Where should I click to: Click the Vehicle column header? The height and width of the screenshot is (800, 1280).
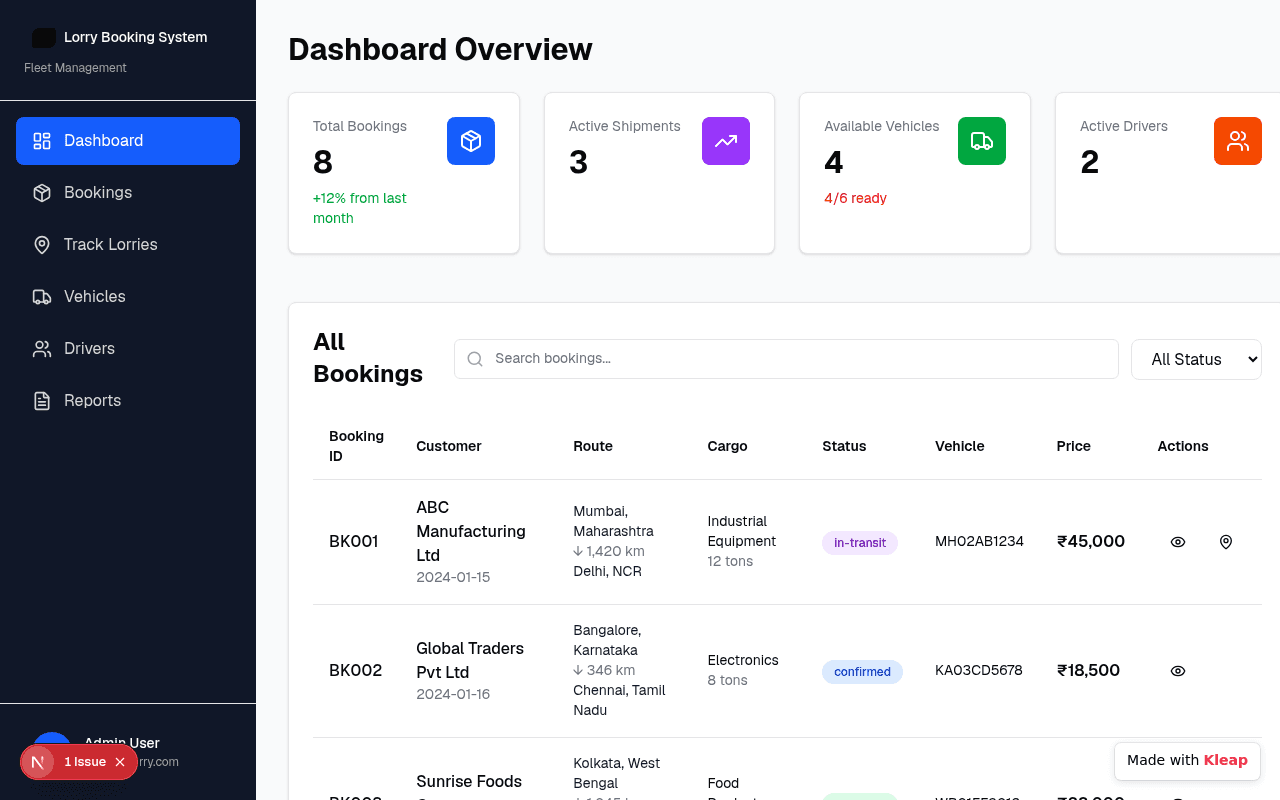coord(960,447)
